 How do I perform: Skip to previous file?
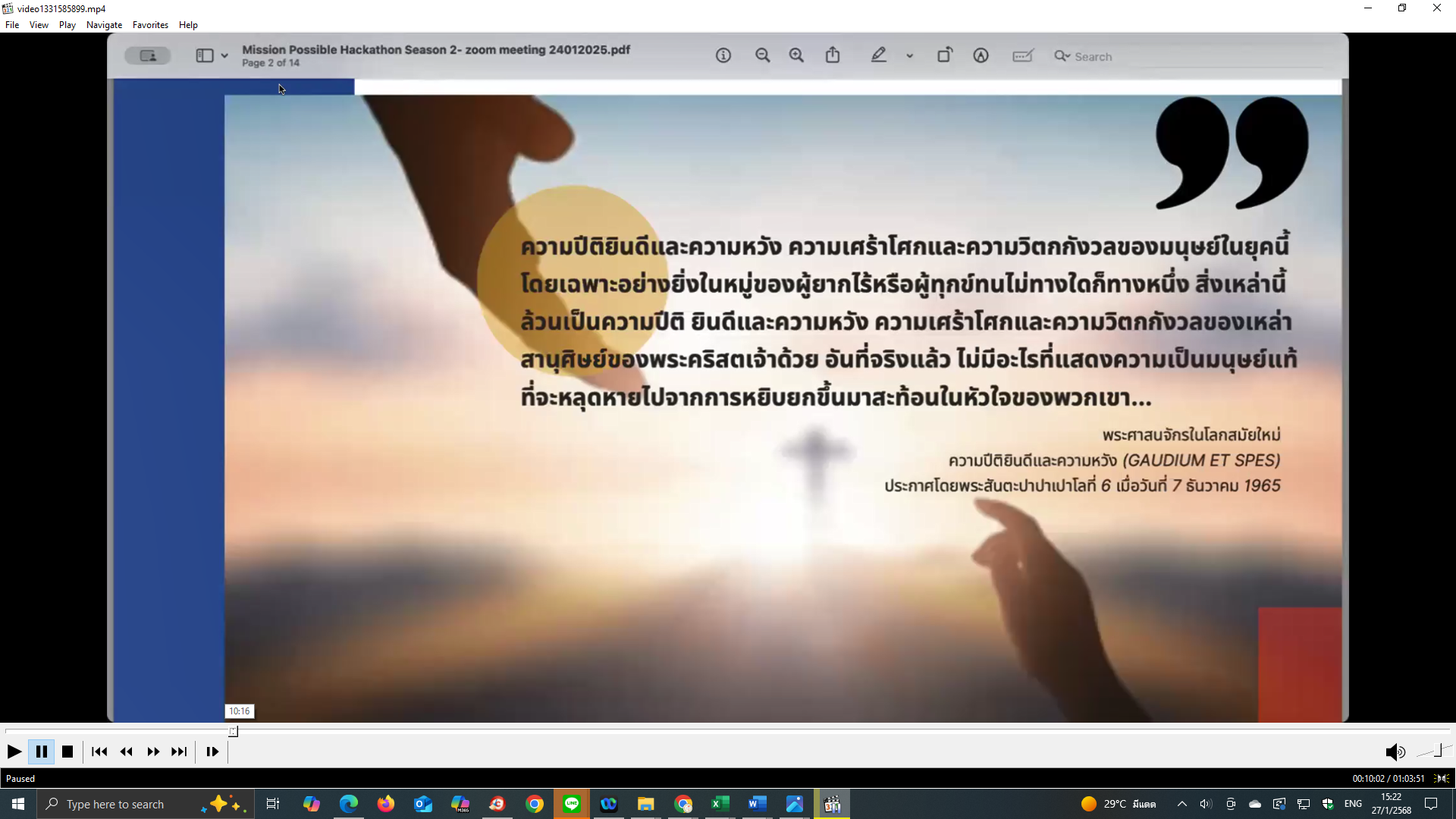99,752
